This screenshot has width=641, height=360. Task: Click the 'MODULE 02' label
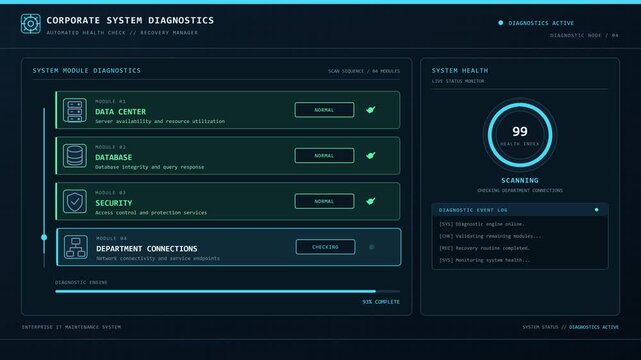(x=110, y=147)
